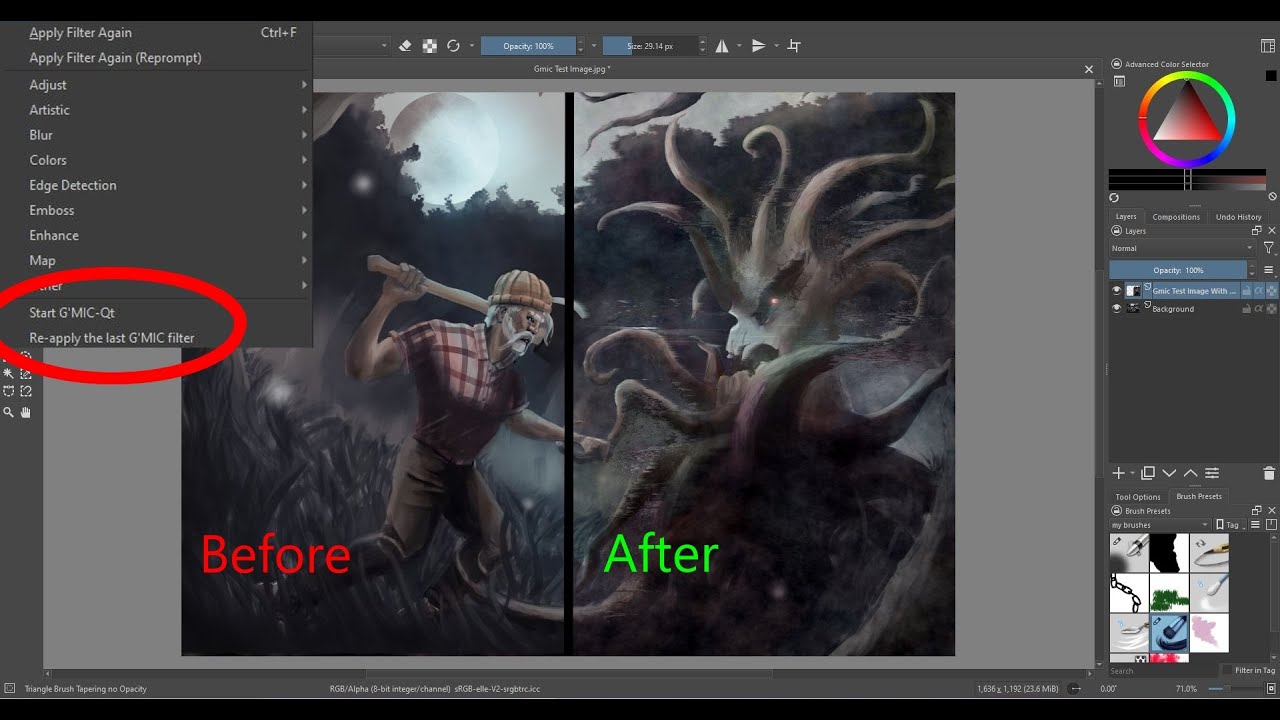Add a new layer with plus icon

point(1119,473)
